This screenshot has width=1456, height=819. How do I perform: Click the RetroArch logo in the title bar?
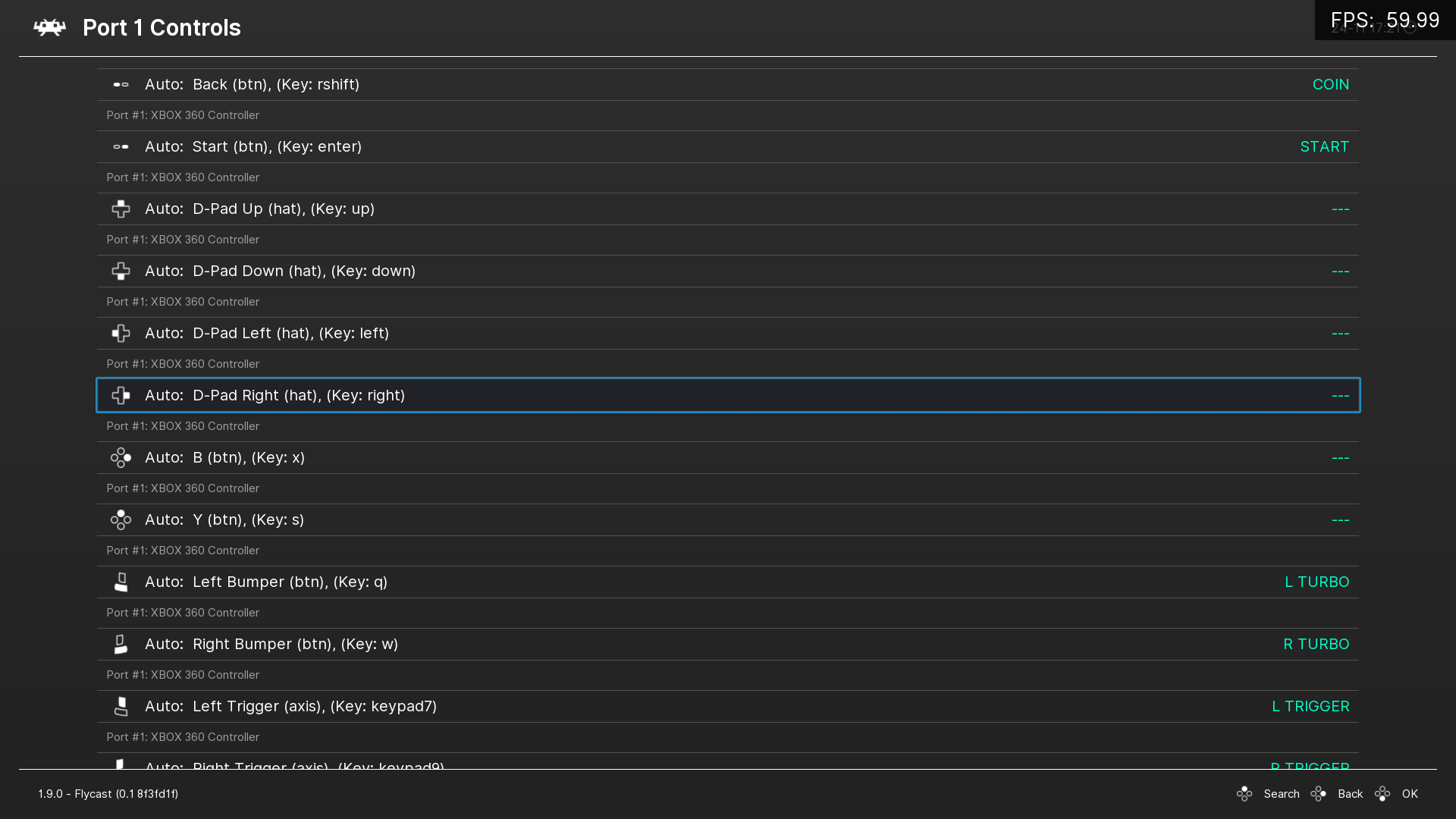tap(50, 27)
